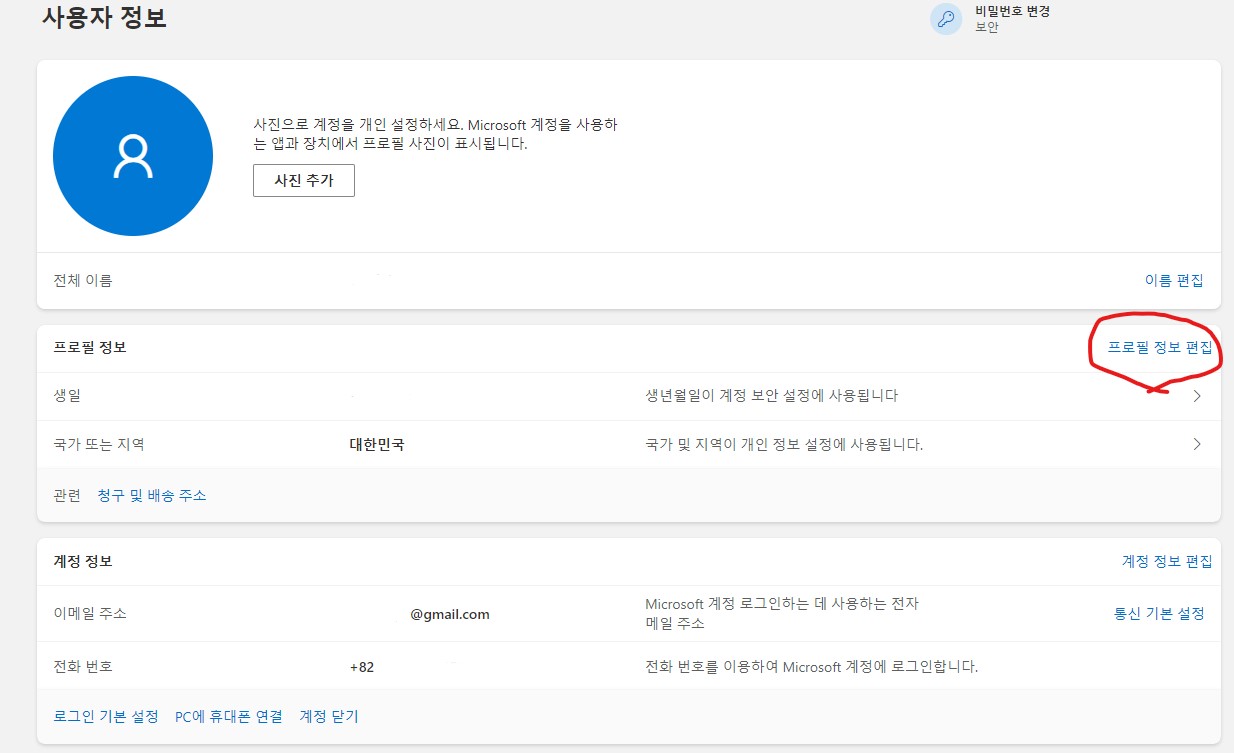The width and height of the screenshot is (1234, 753).
Task: Open the 계정 닫기 link
Action: tap(329, 717)
